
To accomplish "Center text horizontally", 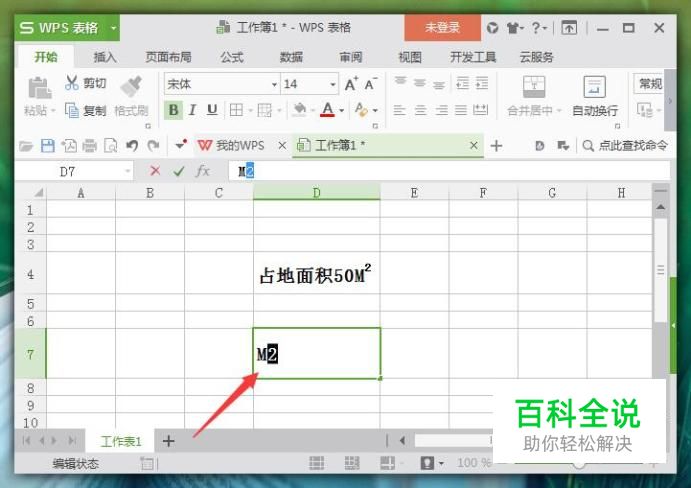I will 420,110.
